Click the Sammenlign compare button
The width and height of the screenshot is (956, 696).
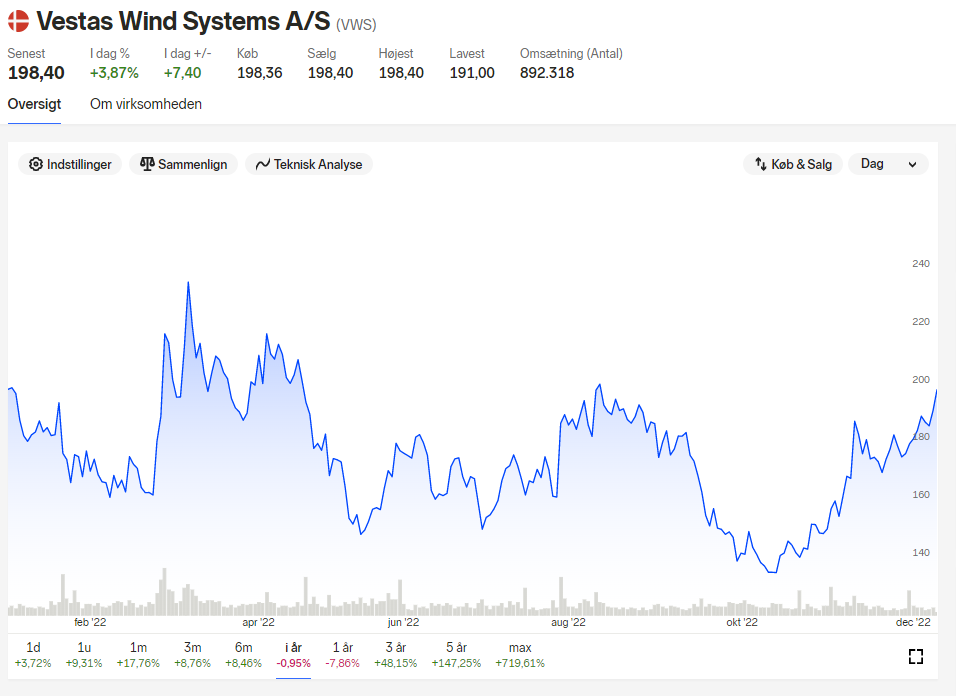click(x=184, y=165)
